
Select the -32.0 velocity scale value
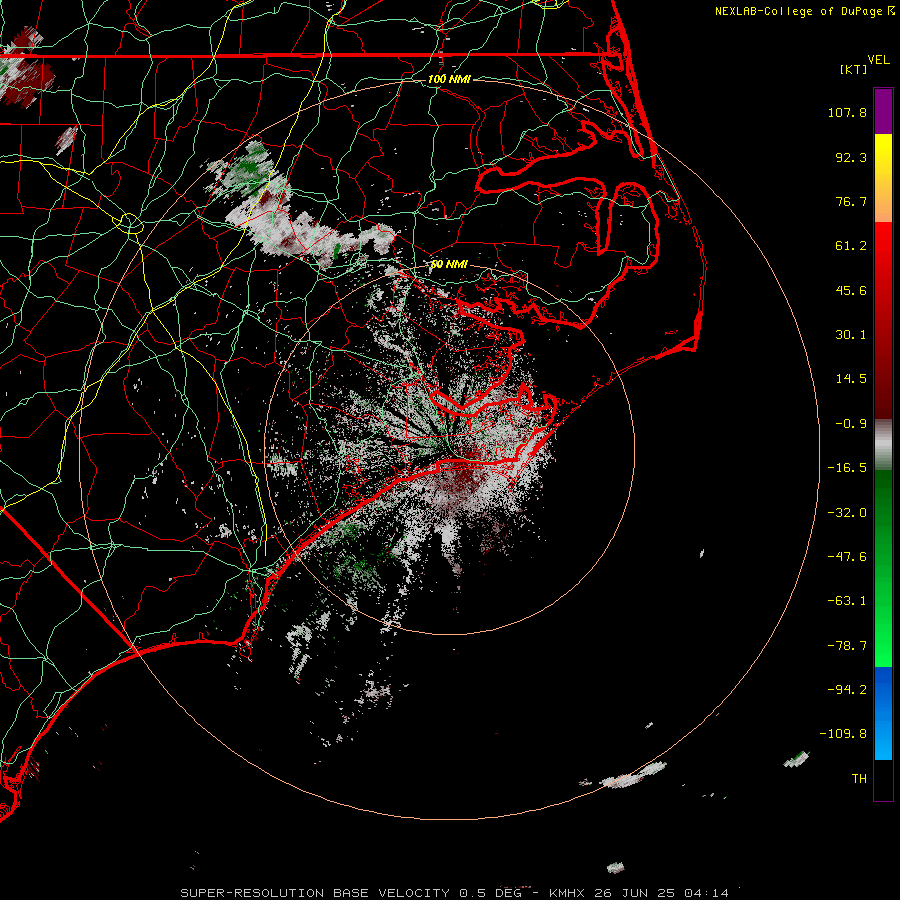point(847,513)
